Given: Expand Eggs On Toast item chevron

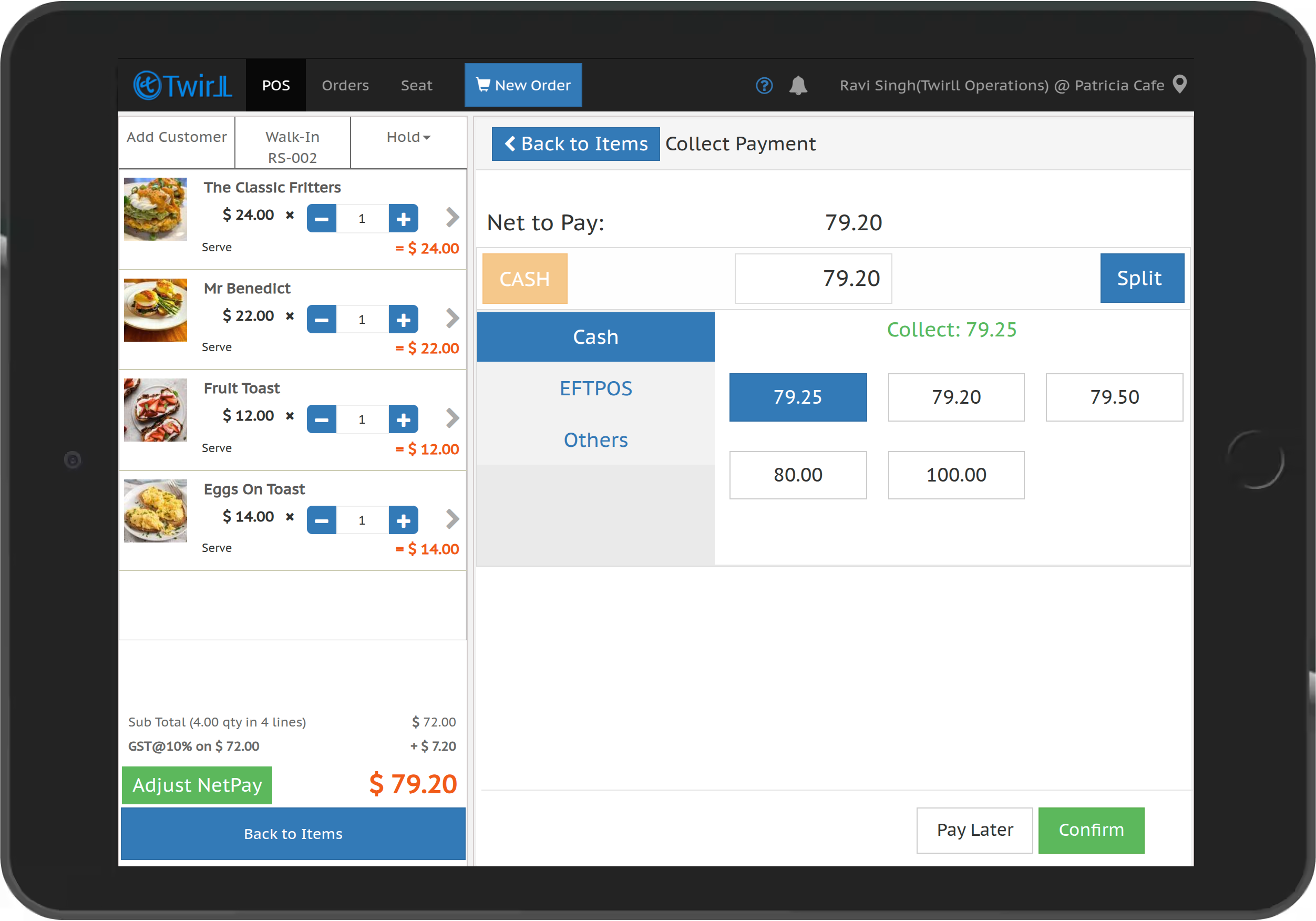Looking at the screenshot, I should pos(452,519).
